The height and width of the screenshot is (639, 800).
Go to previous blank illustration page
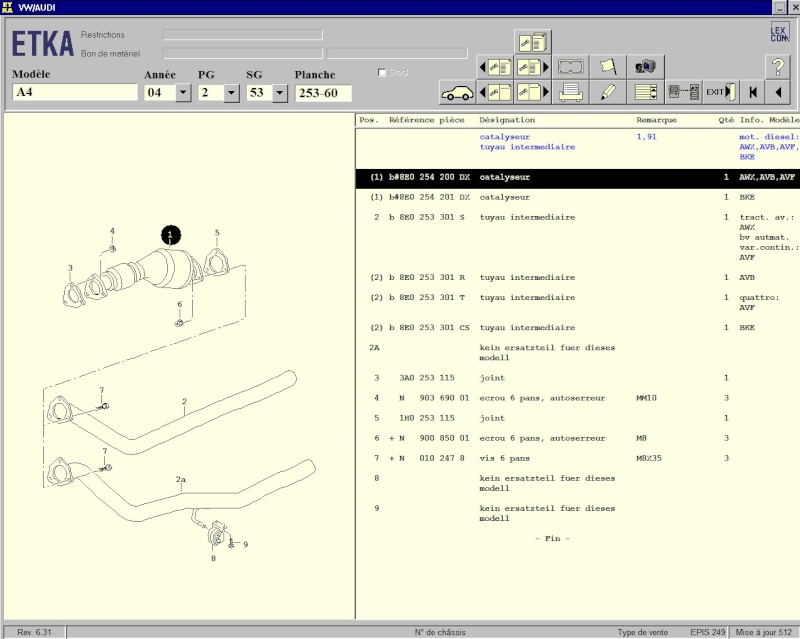pyautogui.click(x=495, y=92)
